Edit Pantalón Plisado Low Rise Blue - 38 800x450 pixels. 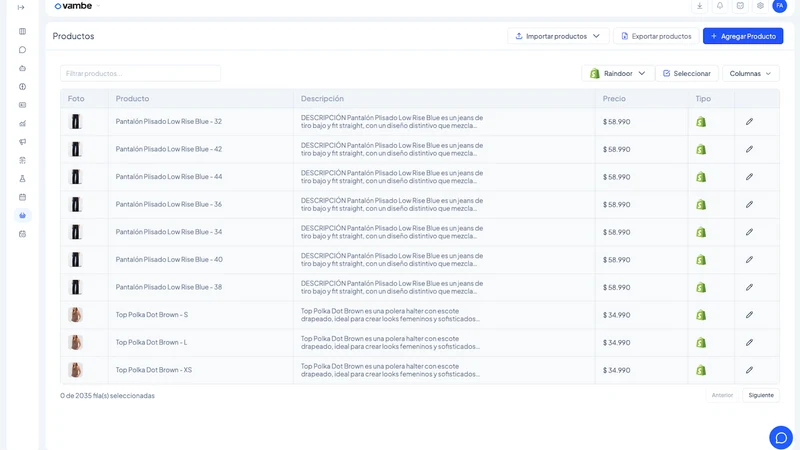pos(749,287)
